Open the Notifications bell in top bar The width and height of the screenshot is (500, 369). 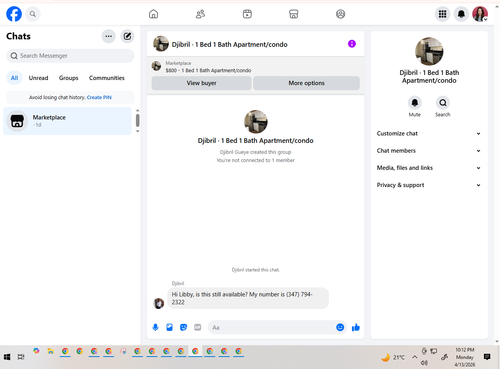pyautogui.click(x=461, y=14)
